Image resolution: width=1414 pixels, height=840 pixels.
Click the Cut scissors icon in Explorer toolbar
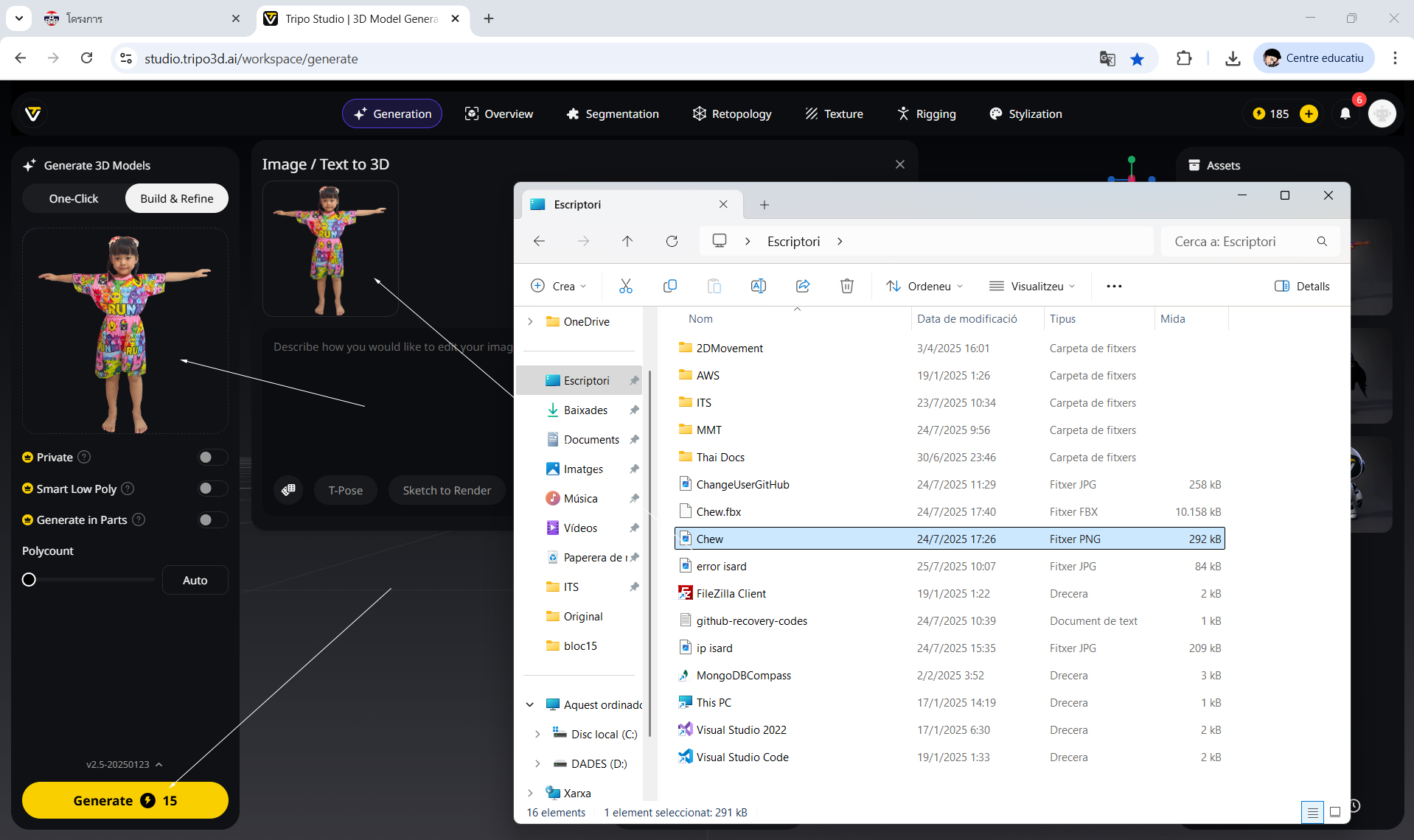pyautogui.click(x=625, y=286)
